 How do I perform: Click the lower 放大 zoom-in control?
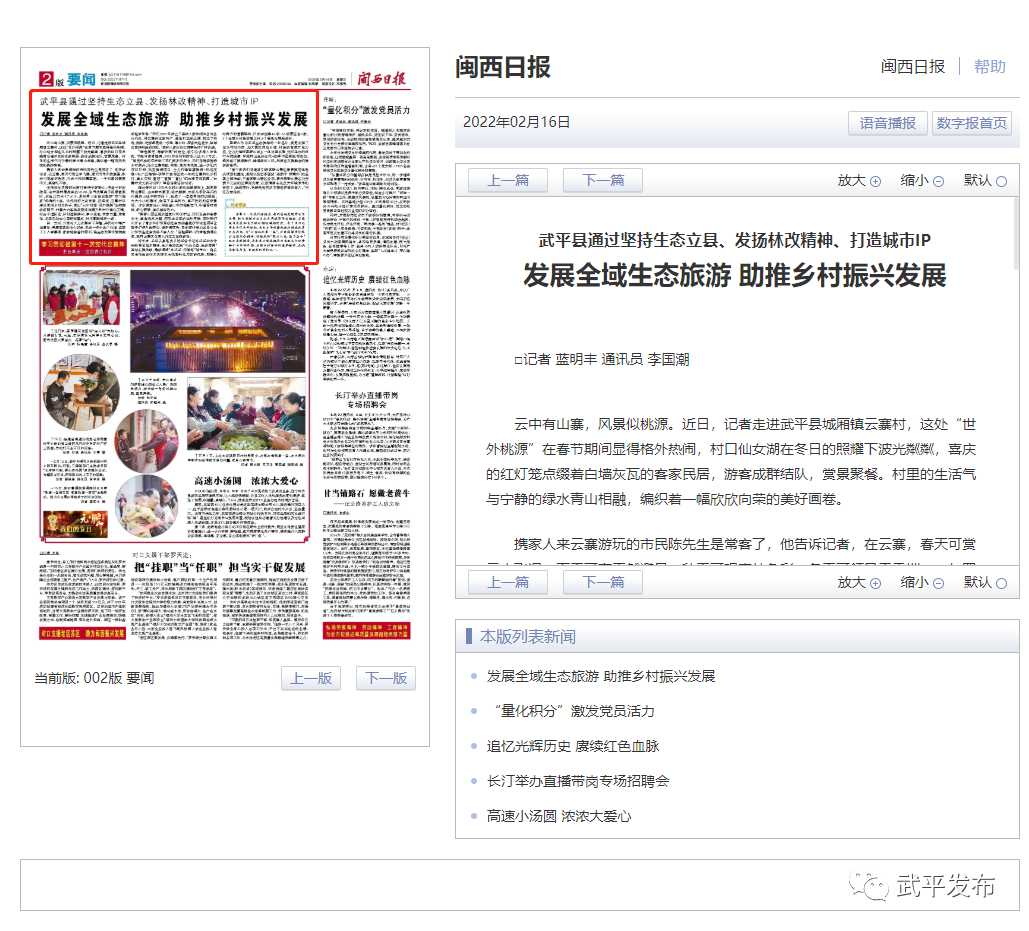tap(858, 582)
